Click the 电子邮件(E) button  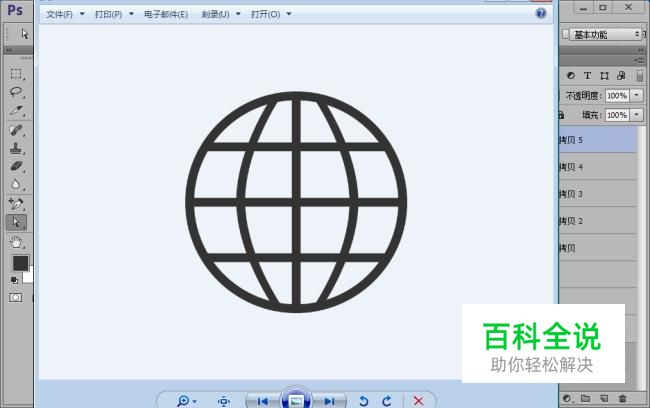[166, 15]
